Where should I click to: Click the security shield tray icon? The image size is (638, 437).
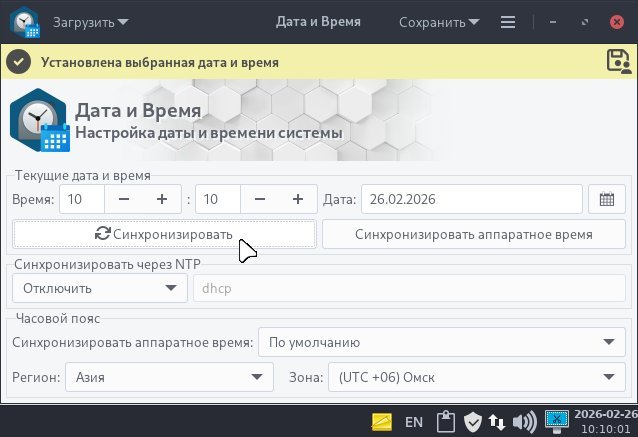tap(473, 422)
